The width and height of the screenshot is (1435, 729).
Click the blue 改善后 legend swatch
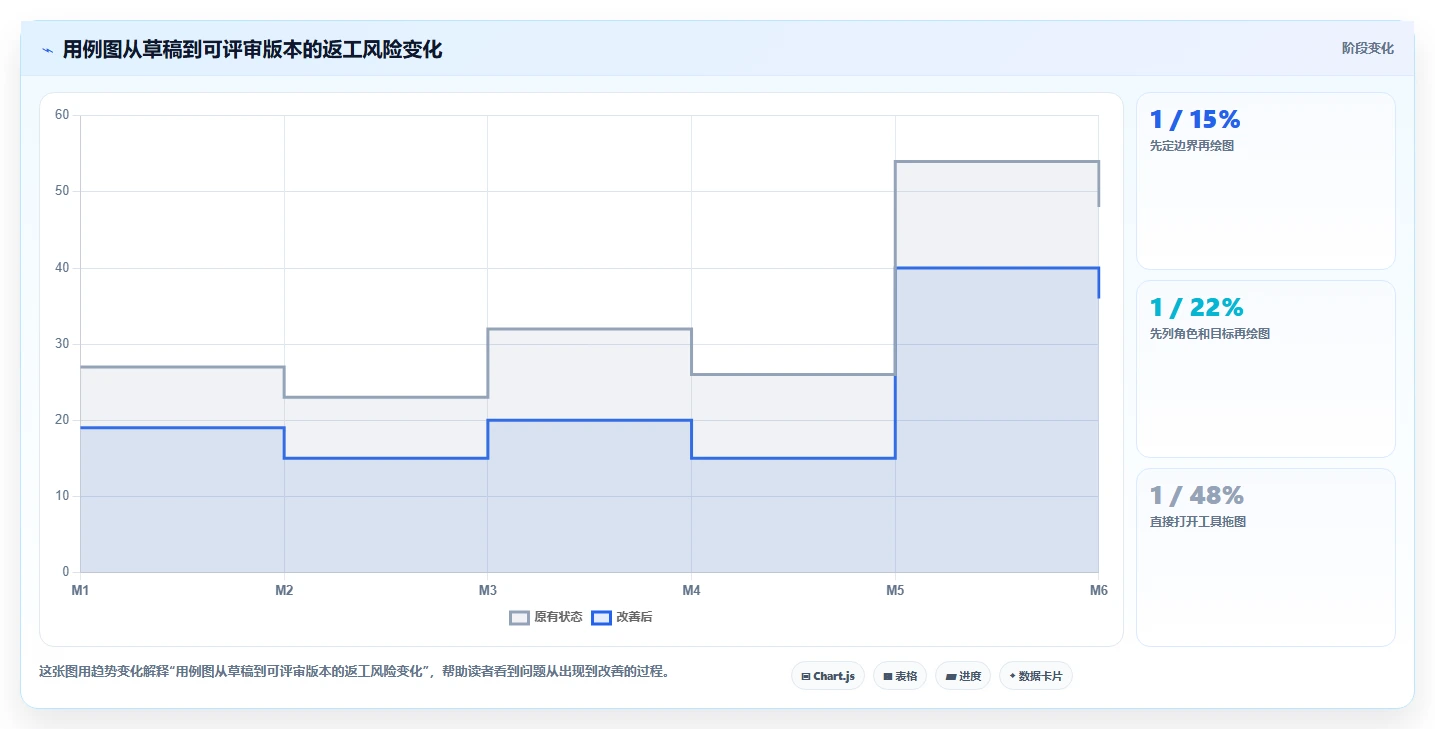pos(601,617)
